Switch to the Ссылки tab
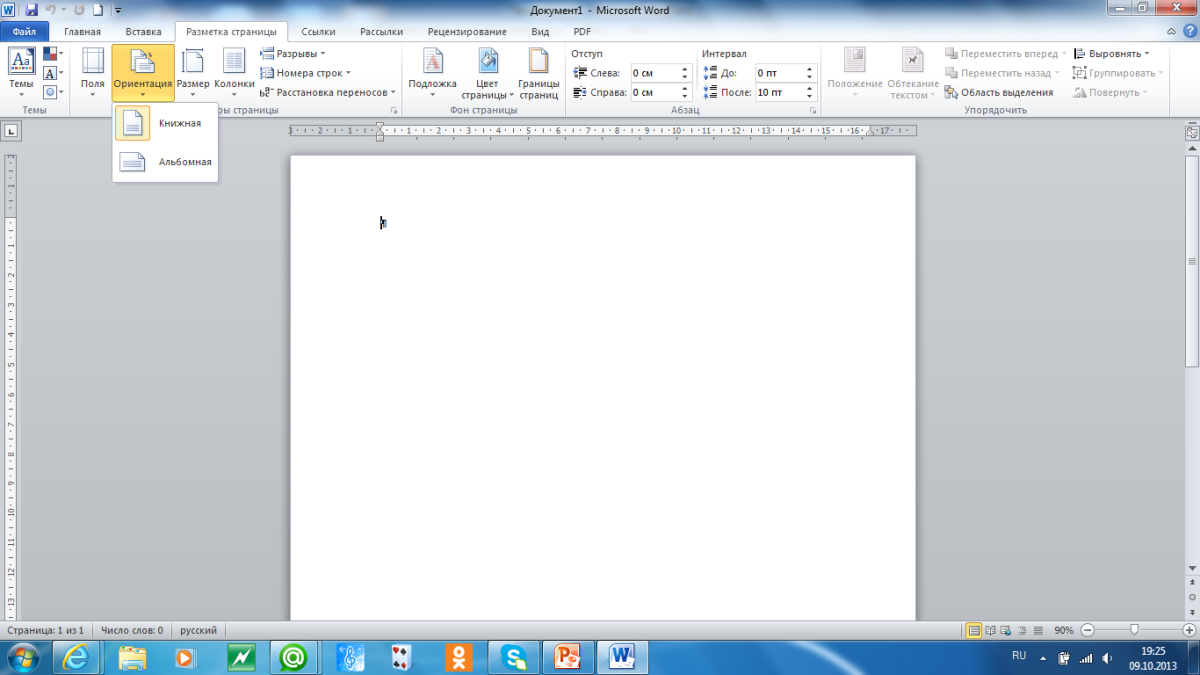 [318, 32]
